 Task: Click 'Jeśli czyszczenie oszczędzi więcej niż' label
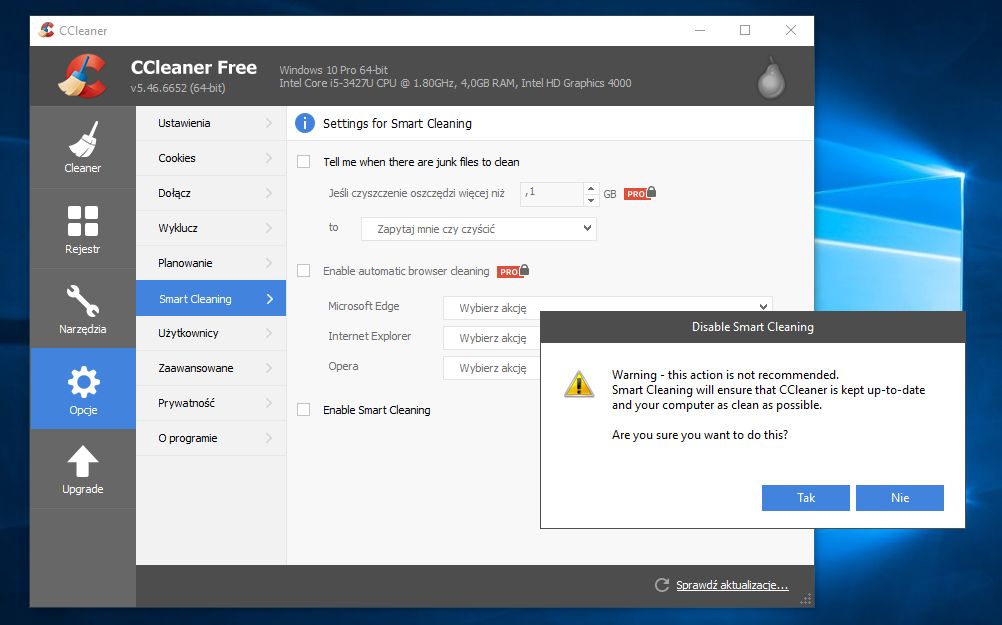pos(417,193)
